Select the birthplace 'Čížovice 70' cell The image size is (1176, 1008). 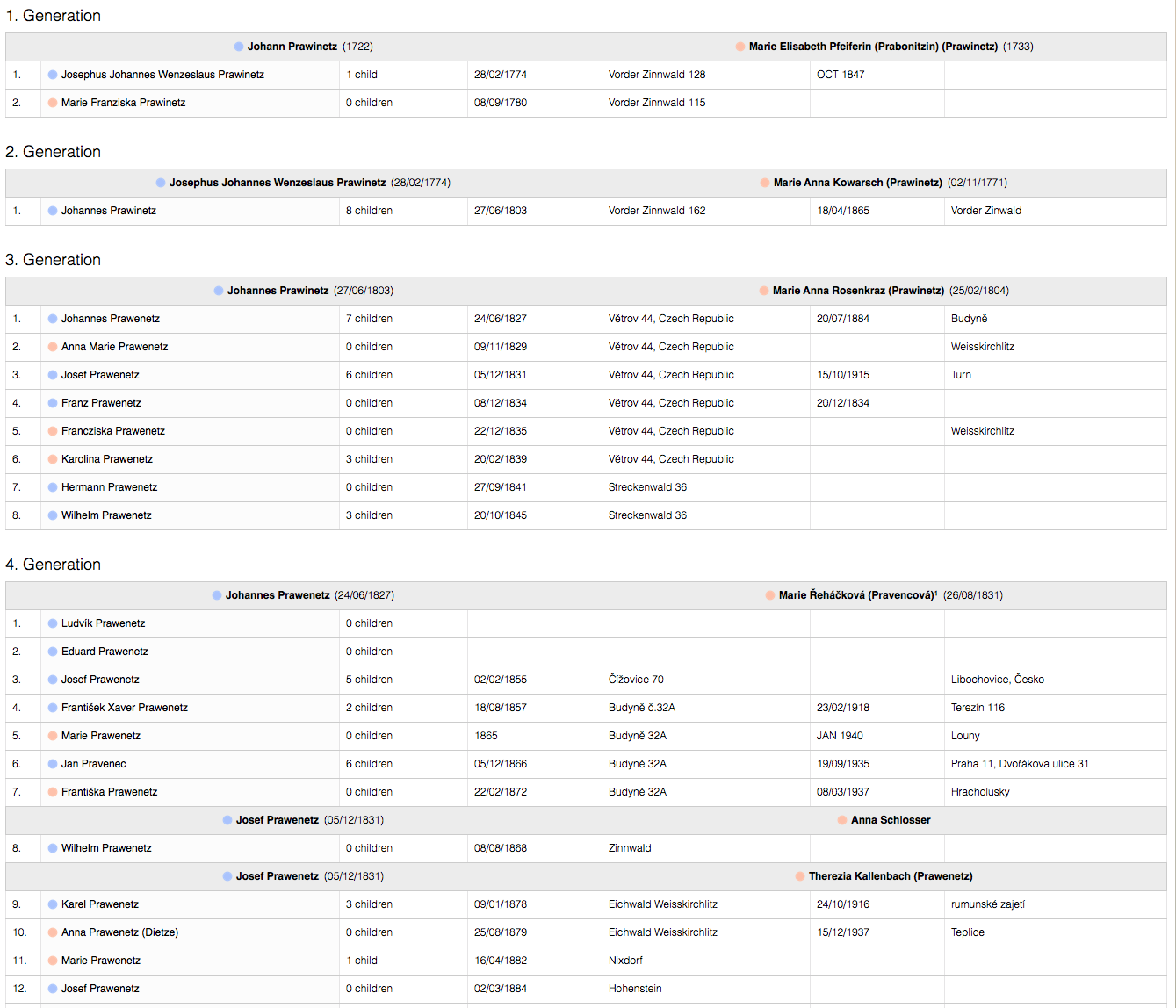pos(636,680)
